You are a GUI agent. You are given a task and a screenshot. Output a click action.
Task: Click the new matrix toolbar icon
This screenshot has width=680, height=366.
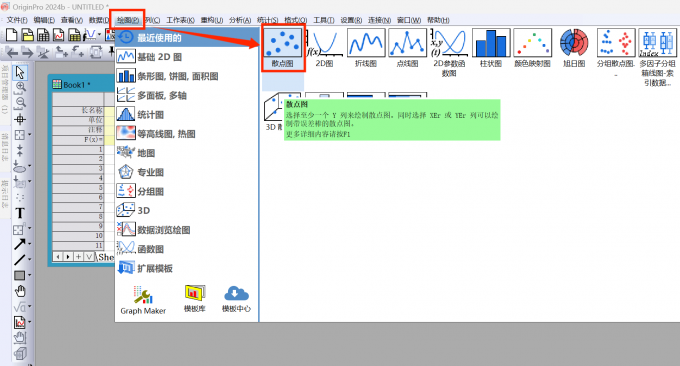point(74,35)
